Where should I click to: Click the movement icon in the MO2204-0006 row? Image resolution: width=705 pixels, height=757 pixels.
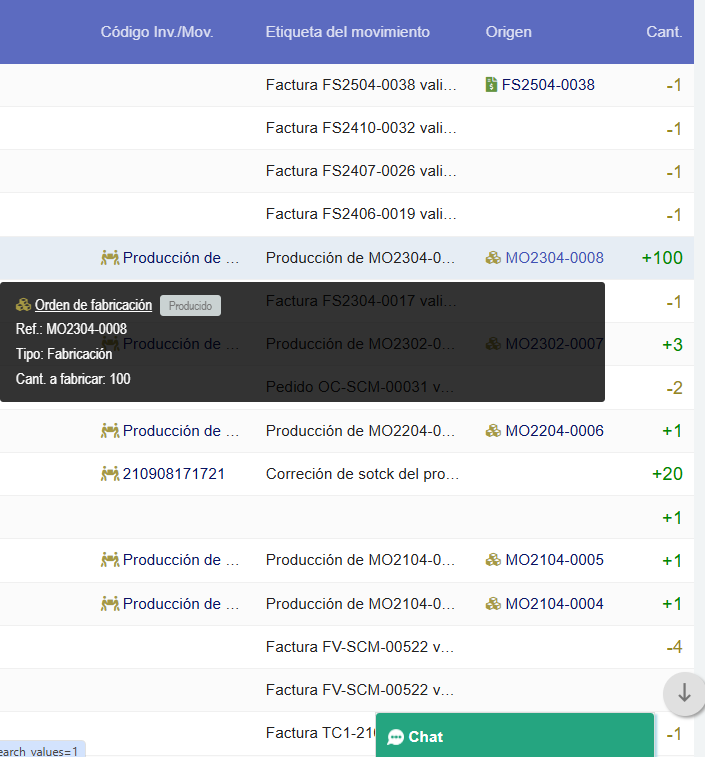pos(110,431)
